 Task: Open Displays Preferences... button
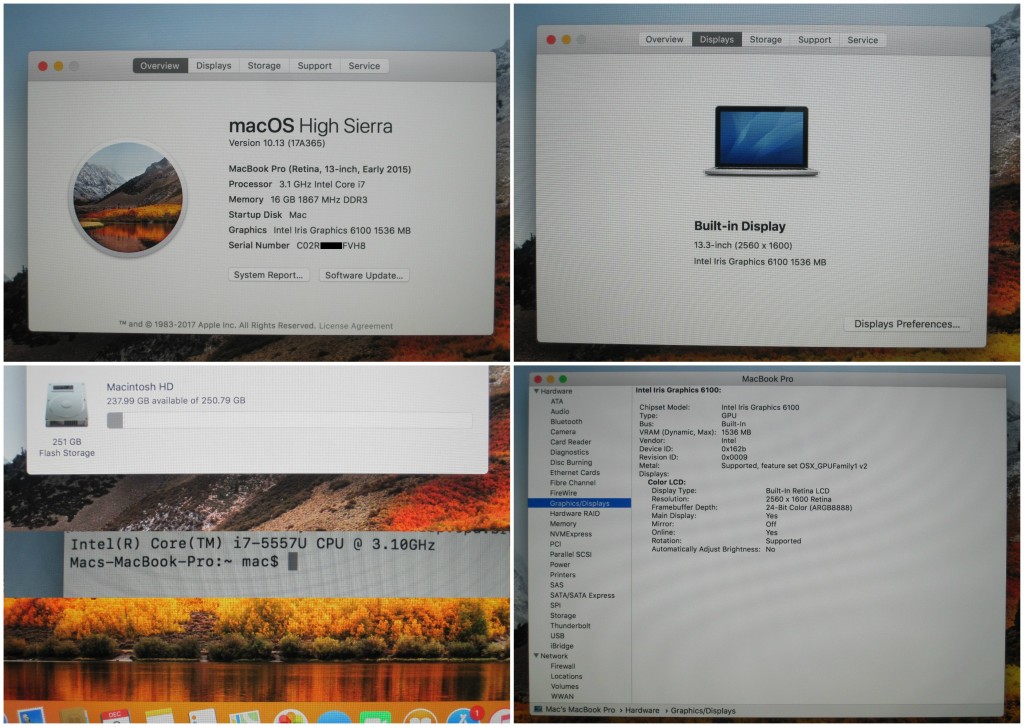click(x=907, y=324)
